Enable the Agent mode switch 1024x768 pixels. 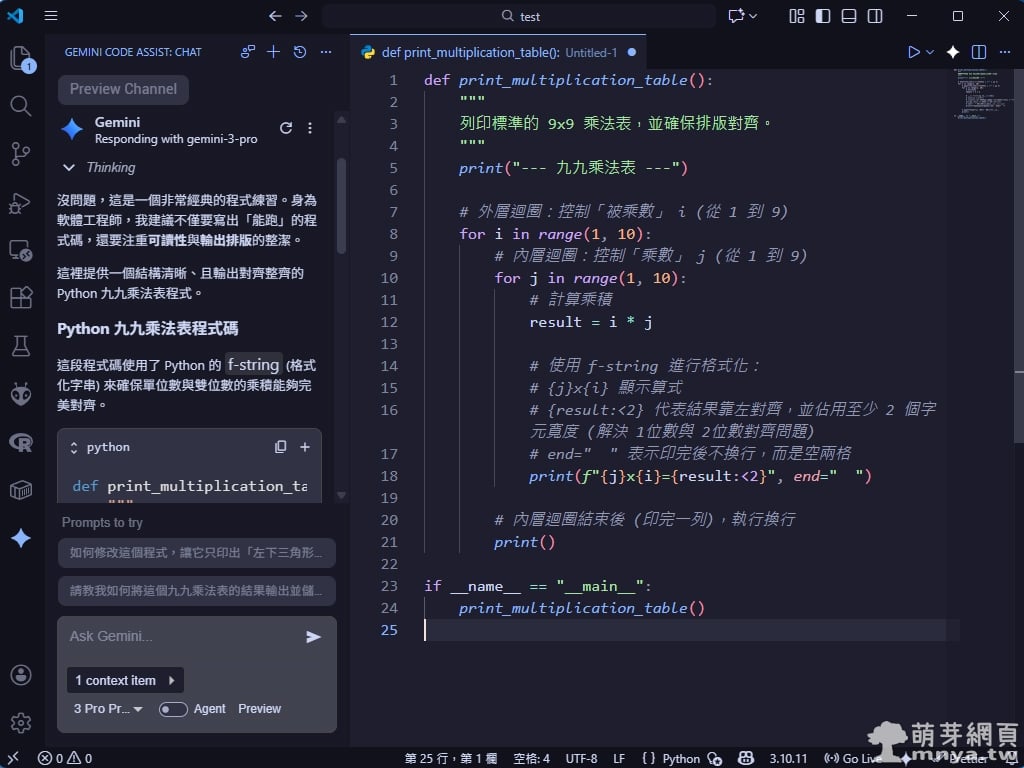coord(173,709)
